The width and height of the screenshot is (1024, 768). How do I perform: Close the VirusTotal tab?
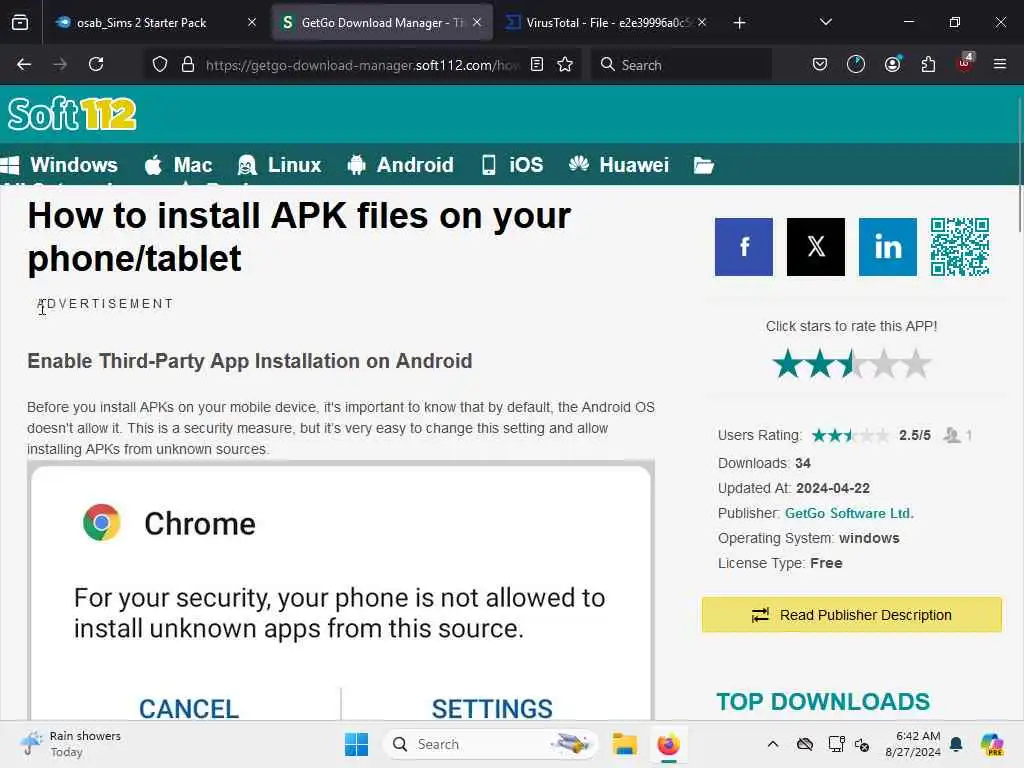pyautogui.click(x=702, y=22)
